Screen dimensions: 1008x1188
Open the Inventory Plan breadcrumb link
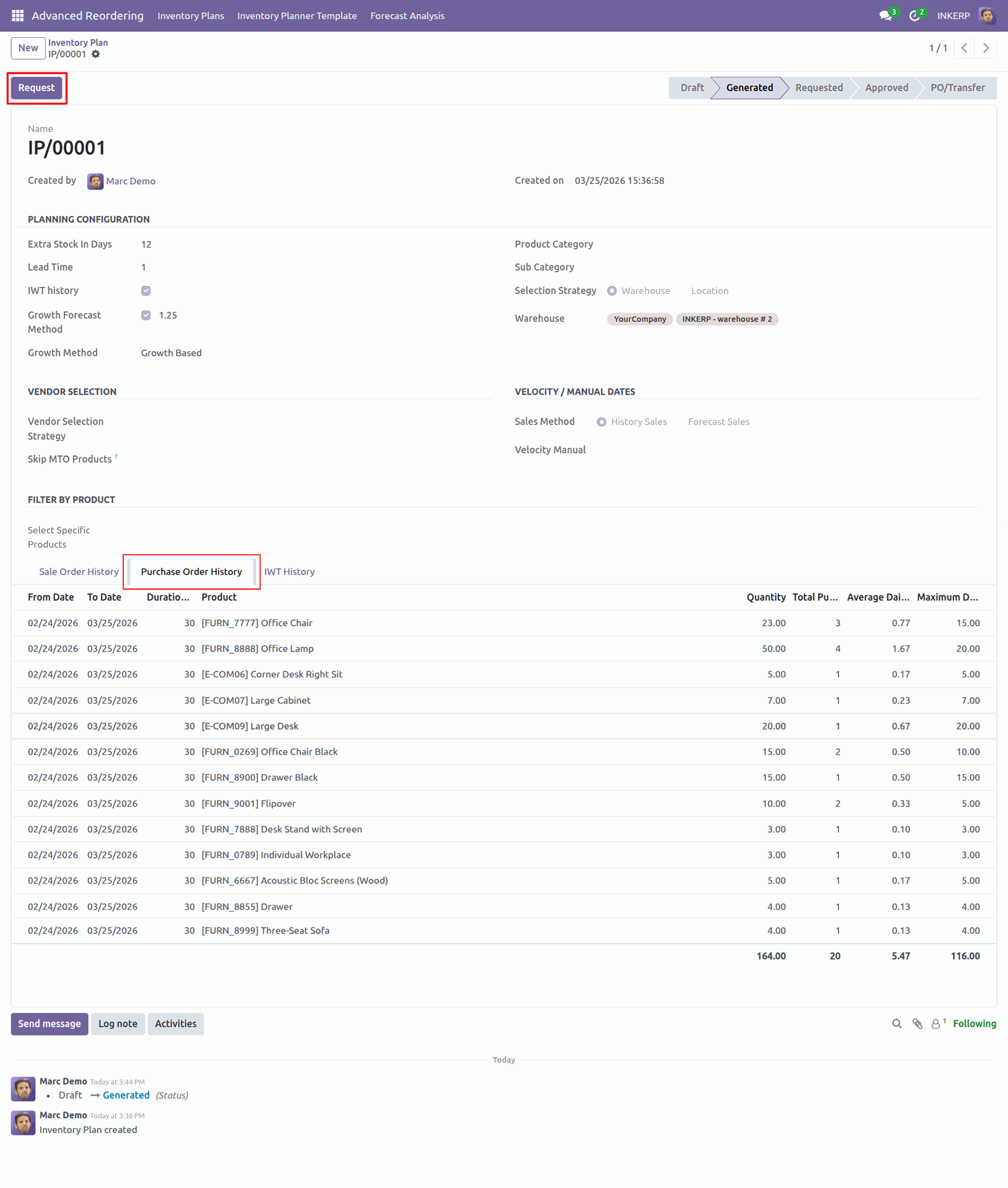click(78, 43)
